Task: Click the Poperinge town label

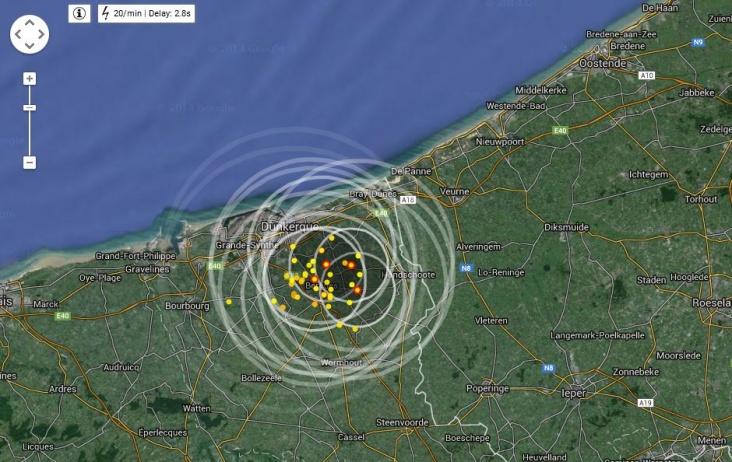Action: (488, 389)
